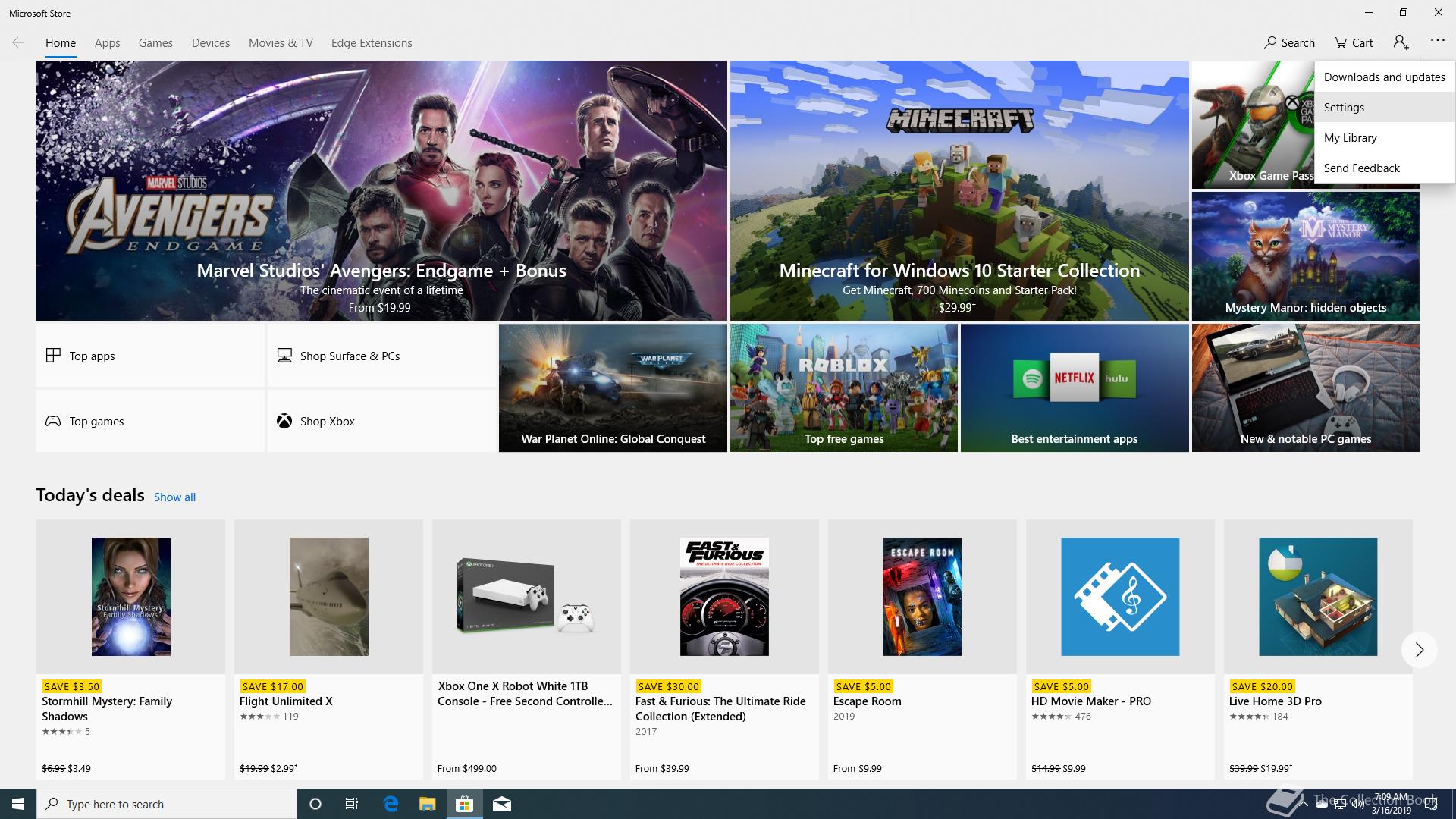Screen dimensions: 1456x819
Task: Open the Devices tab
Action: 211,43
